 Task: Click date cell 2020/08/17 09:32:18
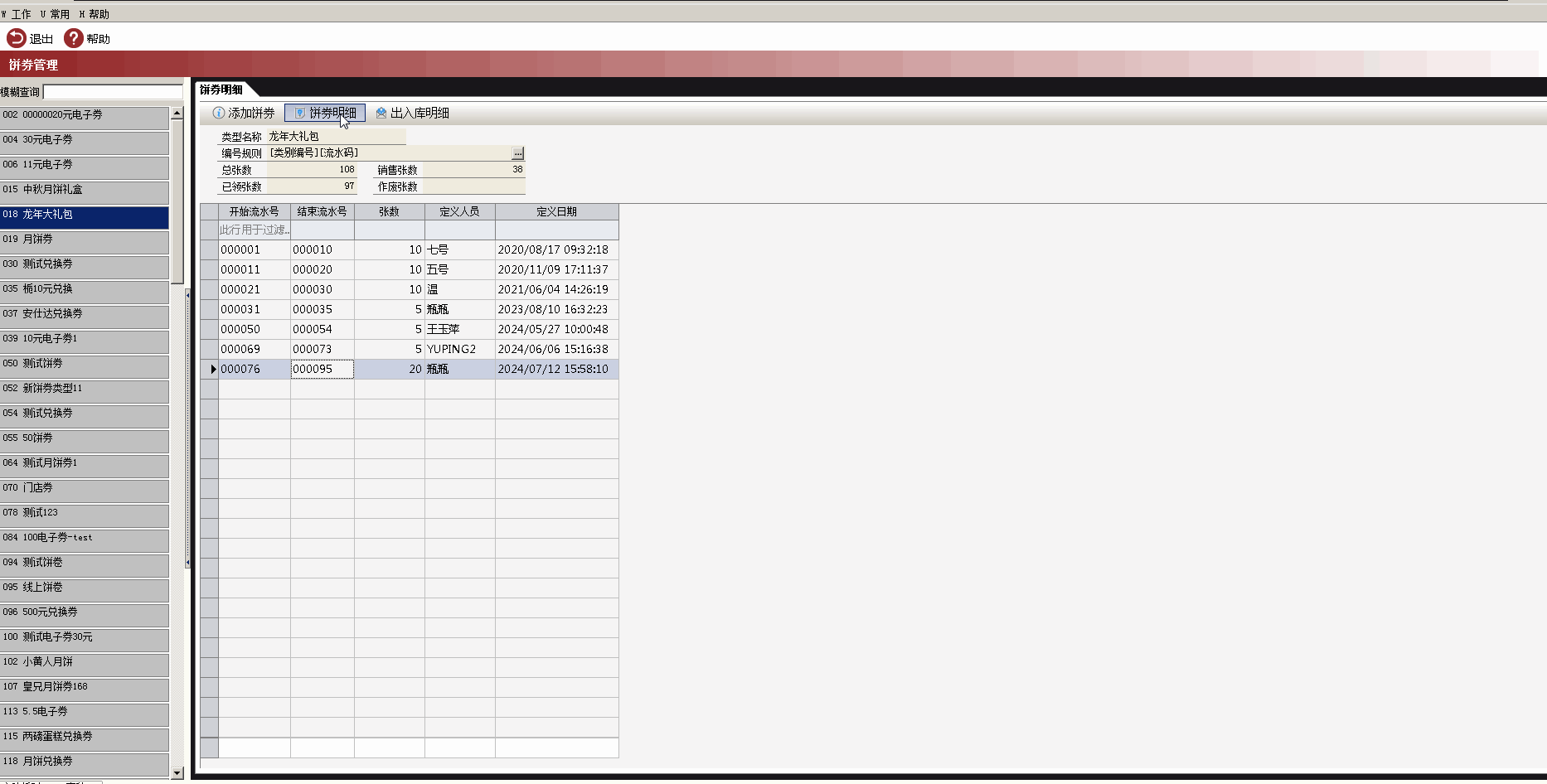click(x=557, y=249)
